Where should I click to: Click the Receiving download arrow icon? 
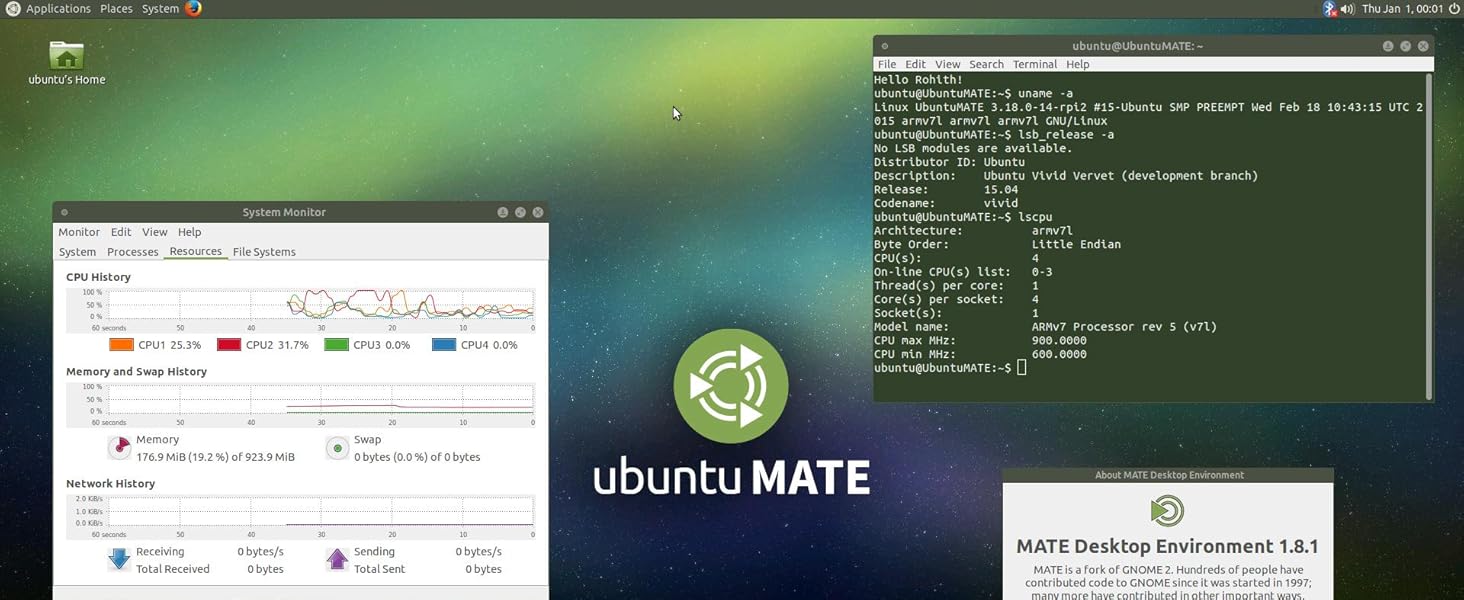117,559
